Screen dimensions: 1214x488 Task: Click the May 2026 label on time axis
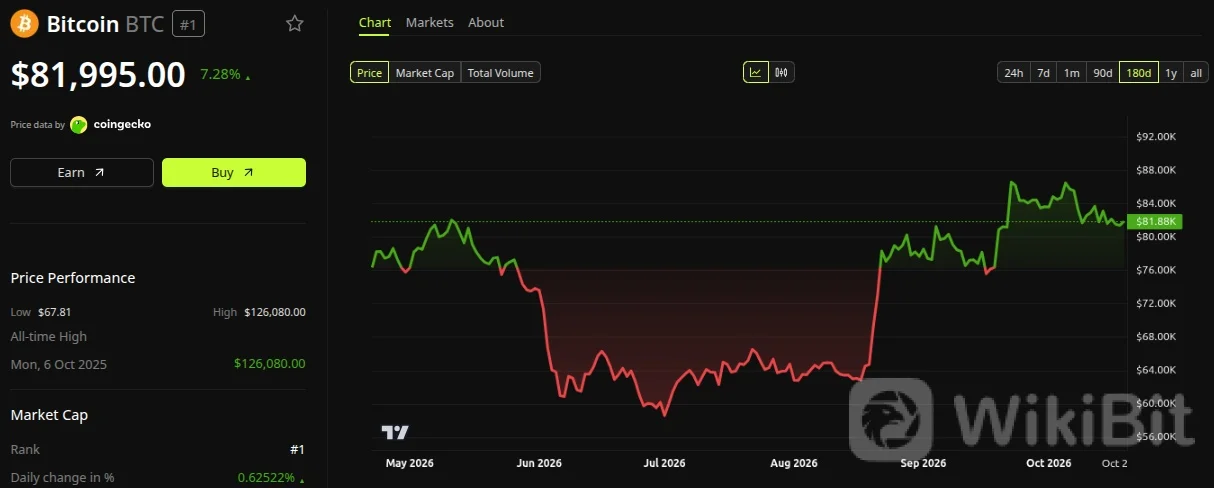409,463
